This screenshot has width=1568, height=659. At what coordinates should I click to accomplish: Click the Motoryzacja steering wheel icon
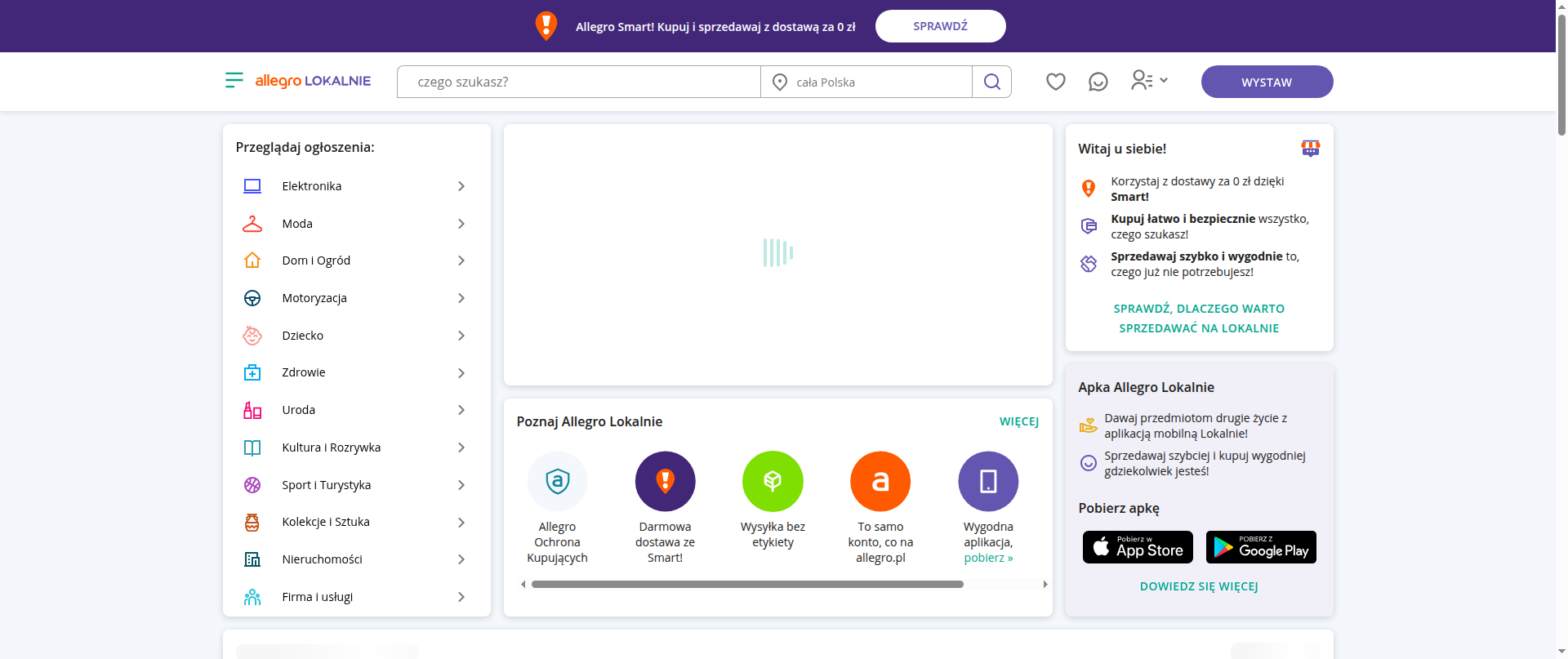252,298
